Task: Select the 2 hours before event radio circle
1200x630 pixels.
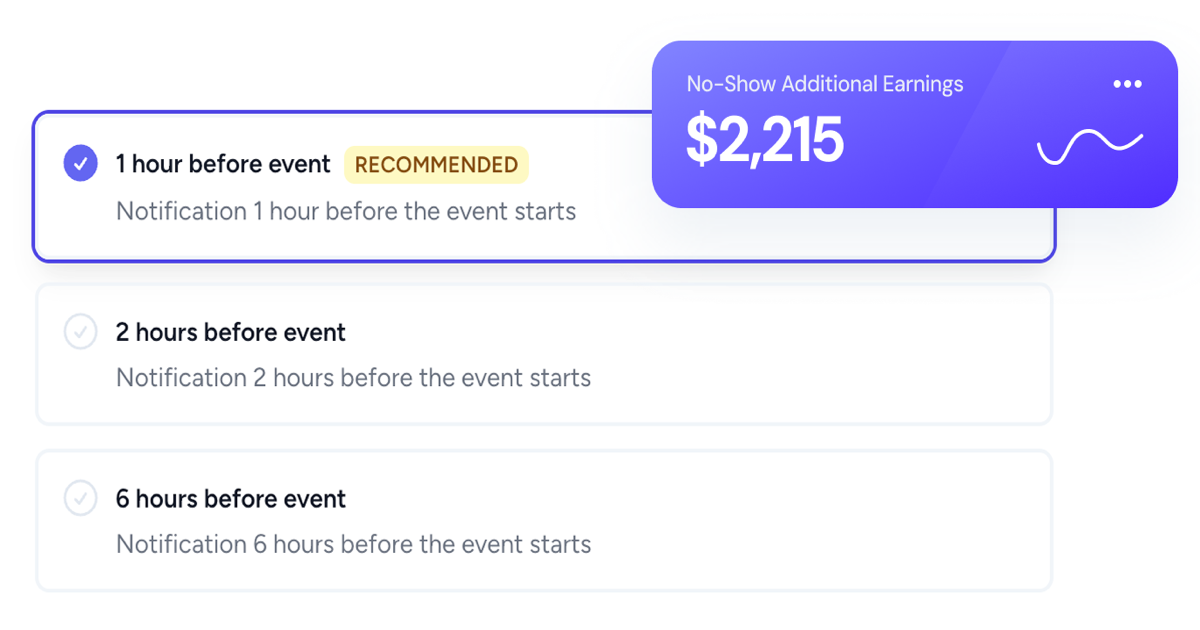Action: pos(80,332)
